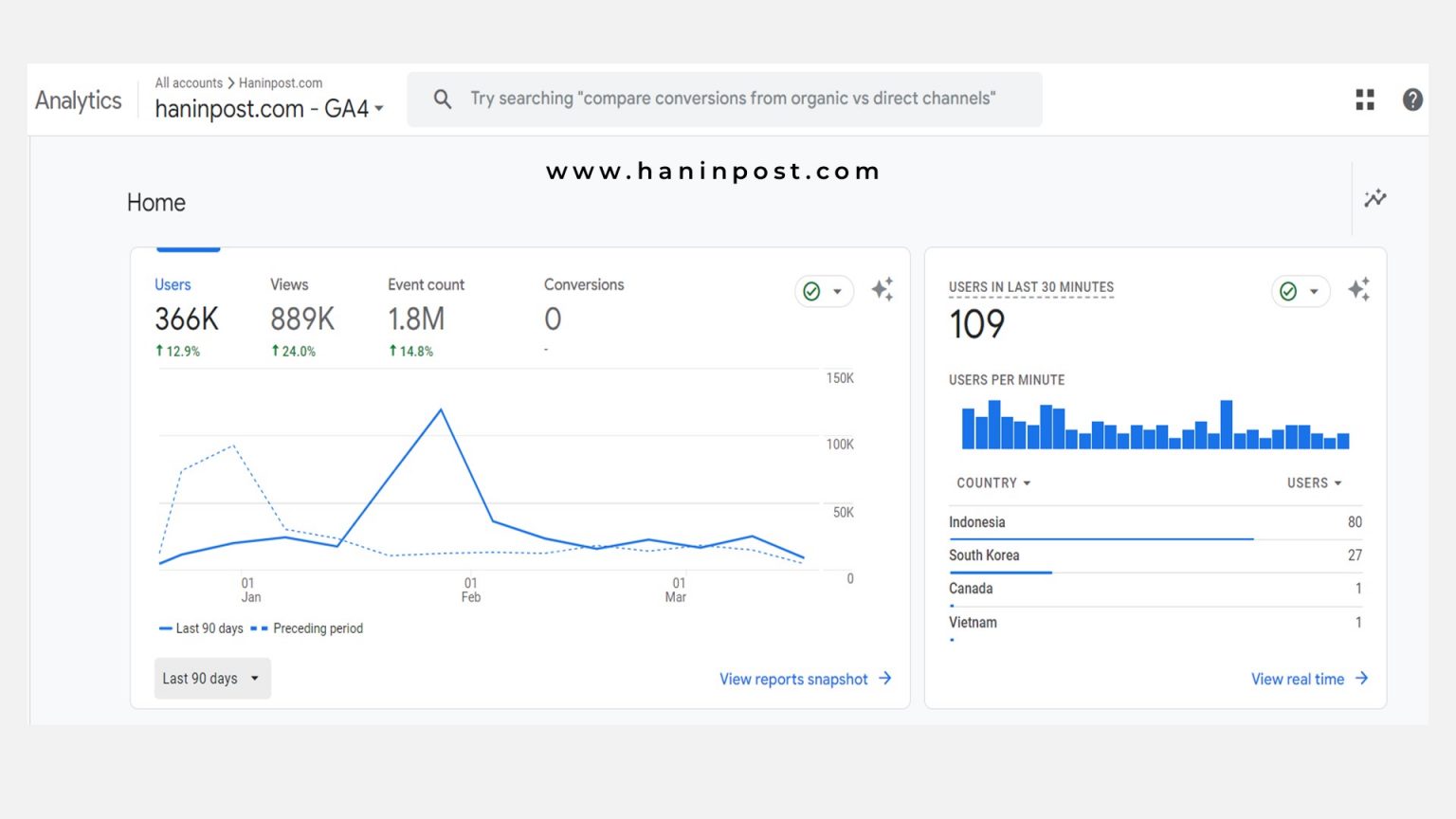The height and width of the screenshot is (819, 1456).
Task: Expand the haninpost.com - GA4 property selector
Action: pyautogui.click(x=269, y=109)
